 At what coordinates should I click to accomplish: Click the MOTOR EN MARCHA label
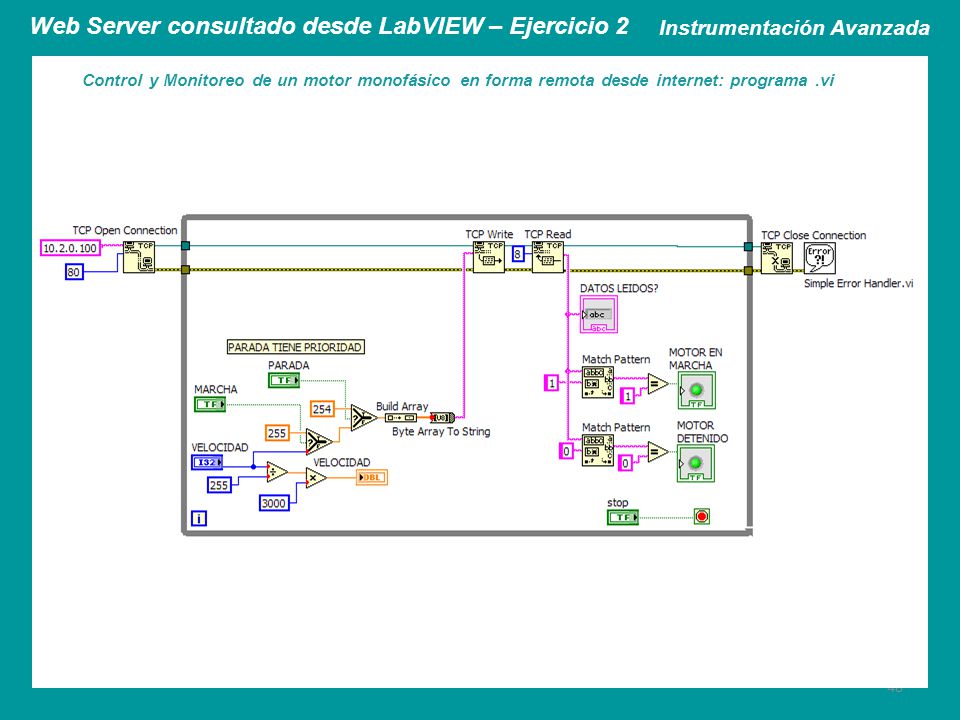click(x=696, y=359)
